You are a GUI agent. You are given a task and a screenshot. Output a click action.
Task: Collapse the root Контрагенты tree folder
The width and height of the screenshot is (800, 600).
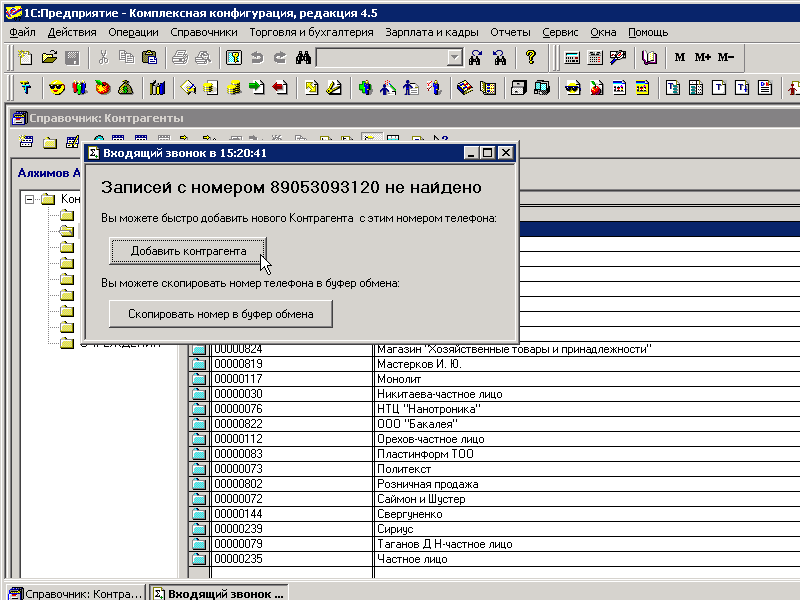click(30, 199)
